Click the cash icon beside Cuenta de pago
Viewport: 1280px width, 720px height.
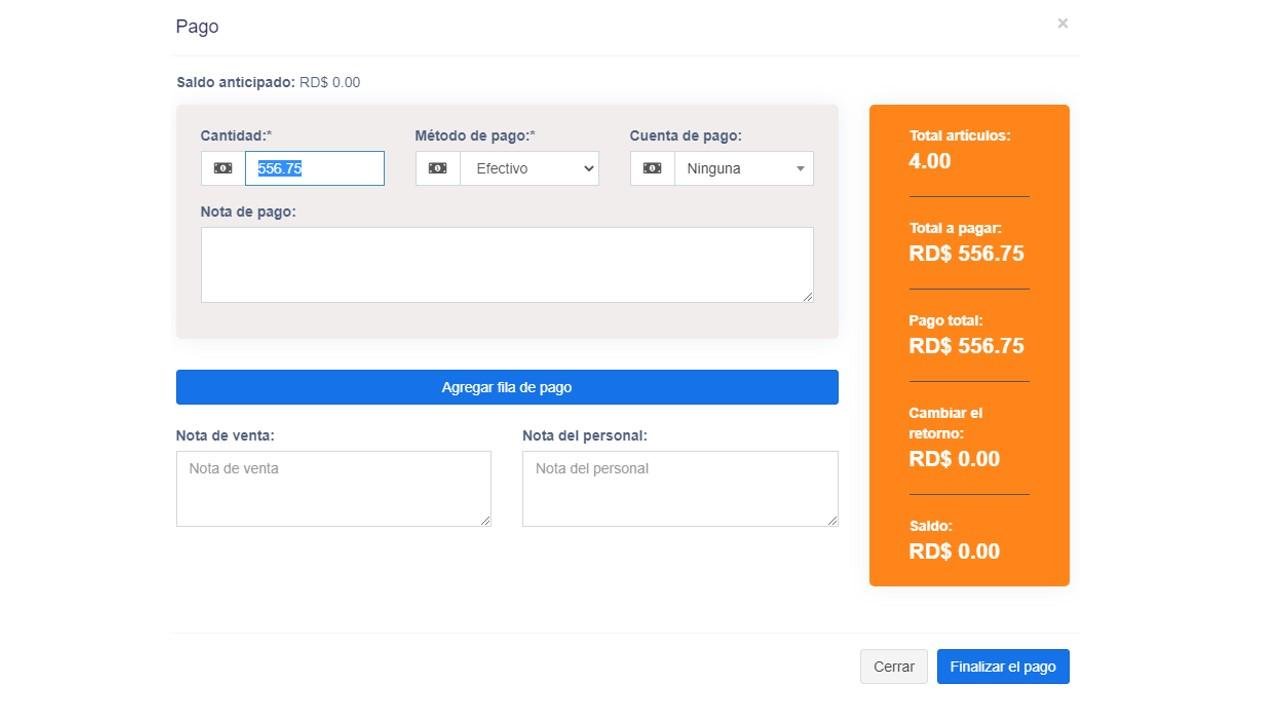click(652, 168)
